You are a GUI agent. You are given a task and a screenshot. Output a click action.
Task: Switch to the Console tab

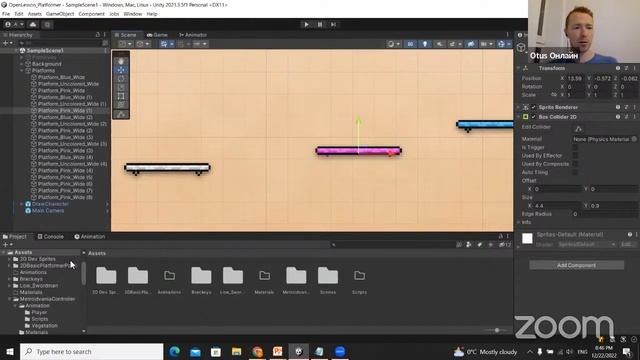click(51, 236)
